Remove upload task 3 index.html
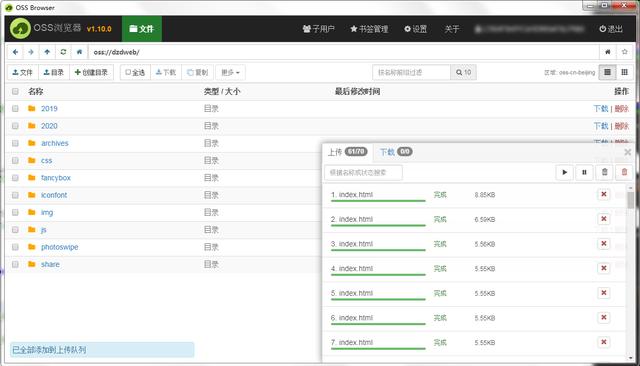This screenshot has width=640, height=366. pos(604,244)
